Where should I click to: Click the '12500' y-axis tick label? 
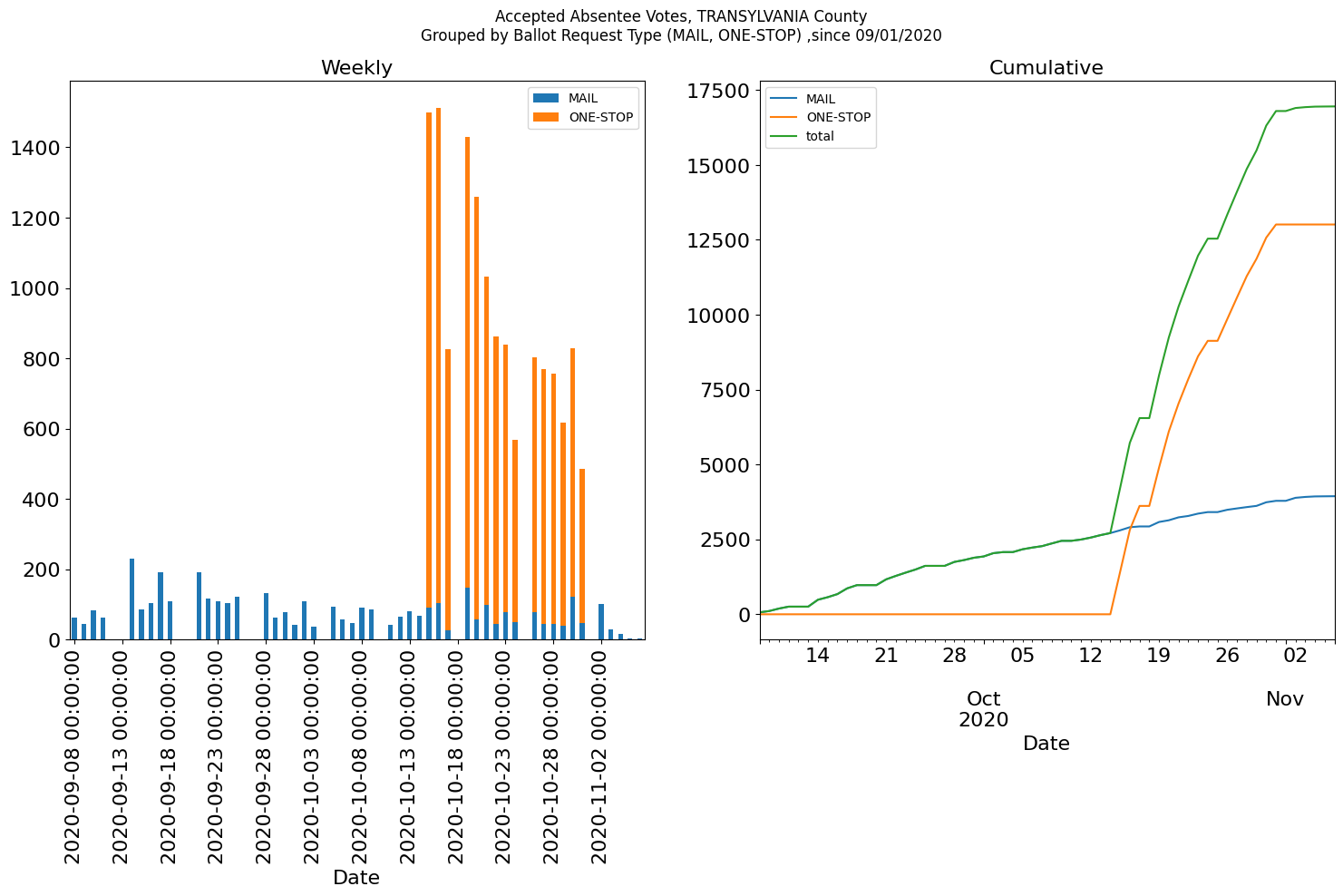[719, 240]
